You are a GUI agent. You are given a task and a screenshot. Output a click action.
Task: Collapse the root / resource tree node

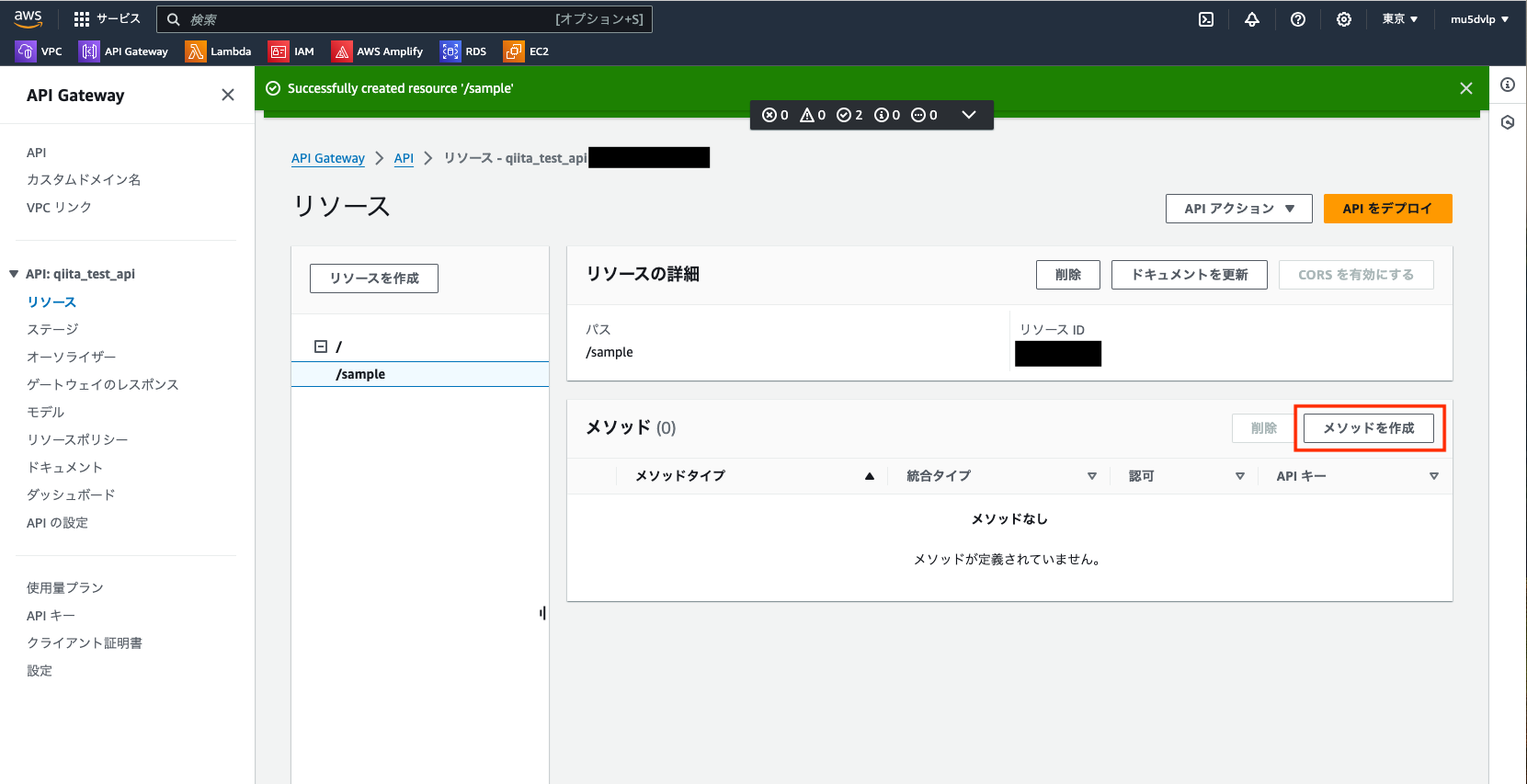coord(321,347)
